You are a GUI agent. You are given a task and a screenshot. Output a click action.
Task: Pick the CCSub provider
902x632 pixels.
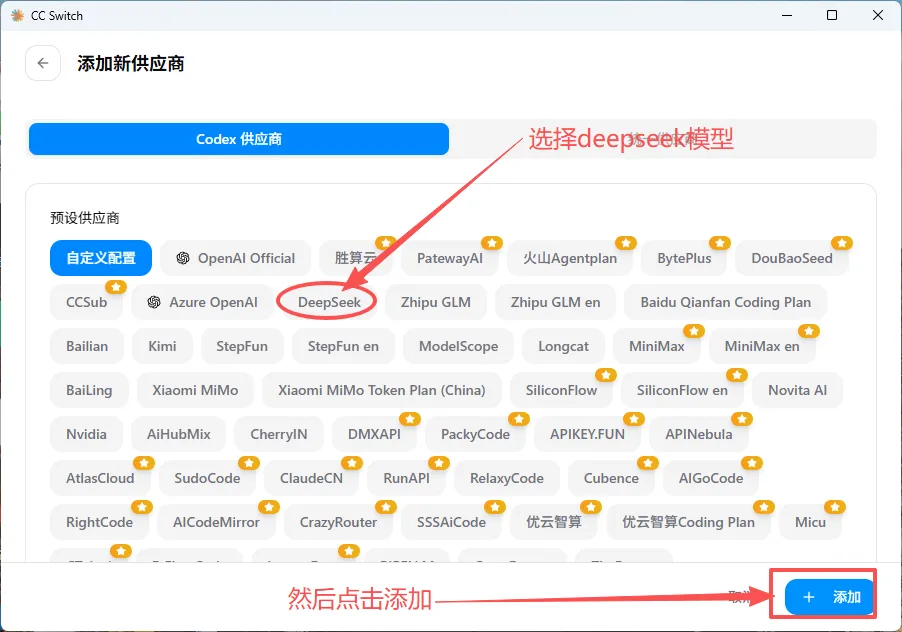pos(86,302)
